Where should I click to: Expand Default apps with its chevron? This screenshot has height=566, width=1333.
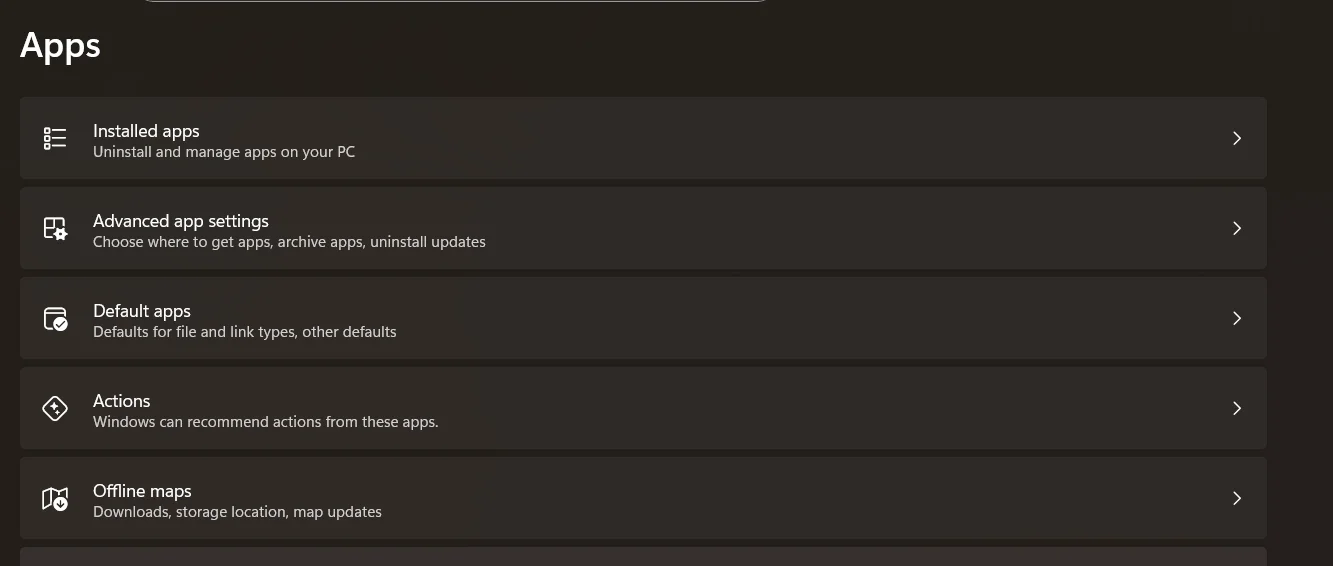[x=1237, y=318]
